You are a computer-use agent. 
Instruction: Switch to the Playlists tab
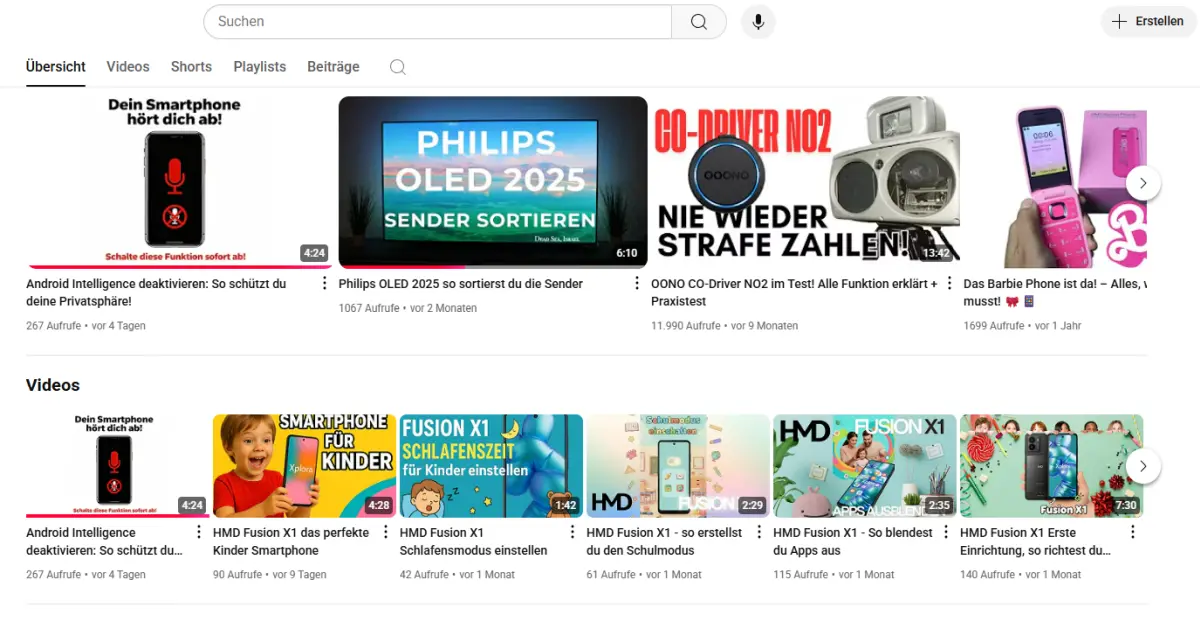(260, 67)
